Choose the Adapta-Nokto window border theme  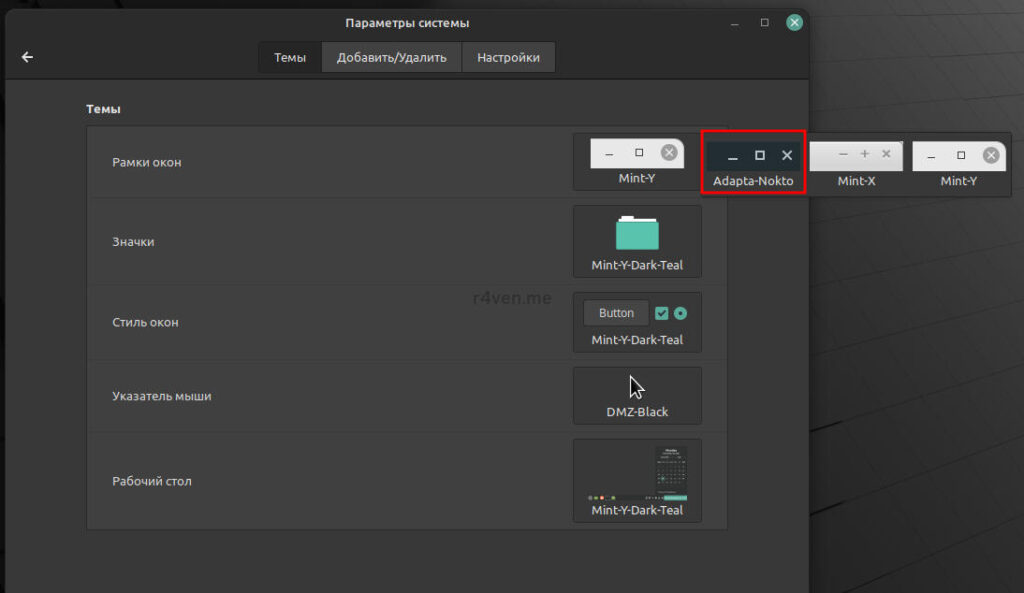tap(753, 163)
